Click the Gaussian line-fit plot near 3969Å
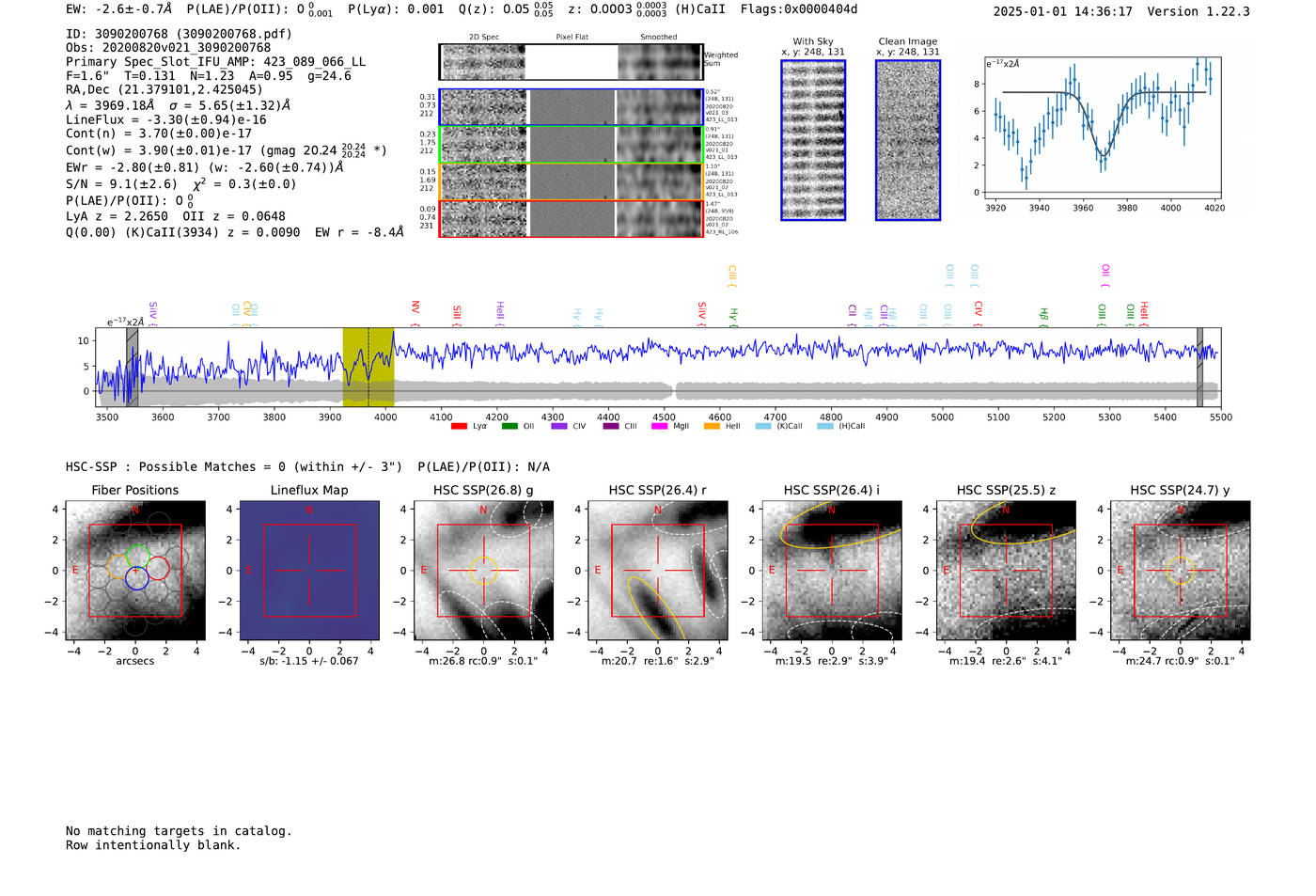This screenshot has width=1316, height=896. pyautogui.click(x=1103, y=127)
